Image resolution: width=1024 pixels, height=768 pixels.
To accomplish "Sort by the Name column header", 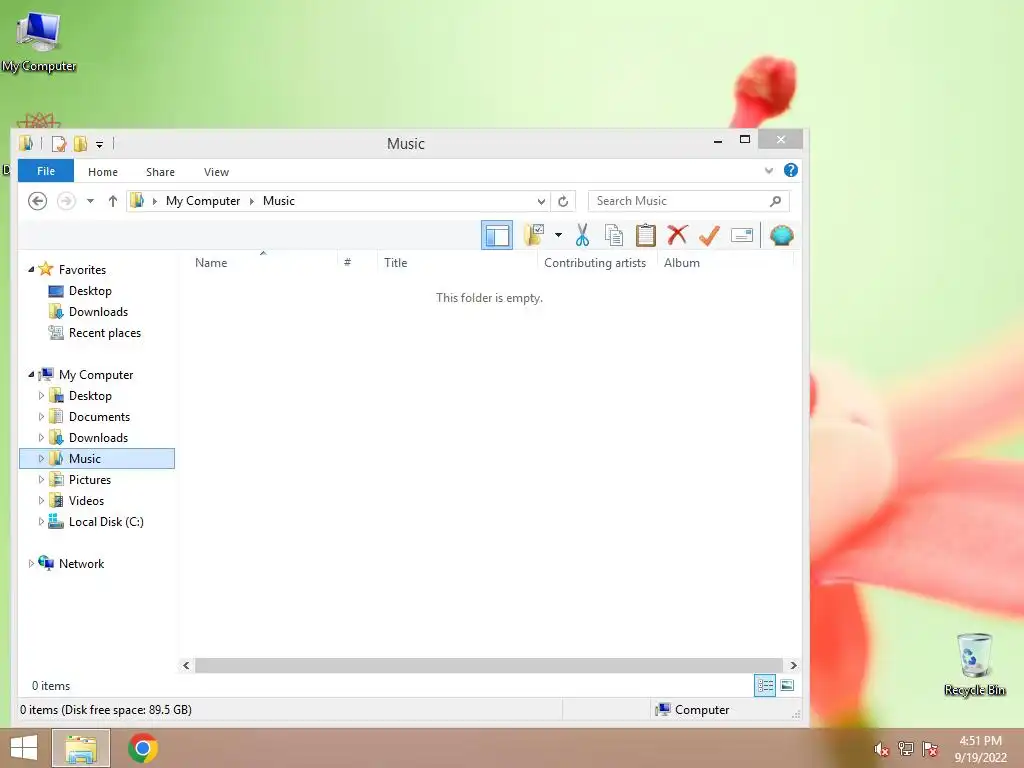I will coord(211,263).
